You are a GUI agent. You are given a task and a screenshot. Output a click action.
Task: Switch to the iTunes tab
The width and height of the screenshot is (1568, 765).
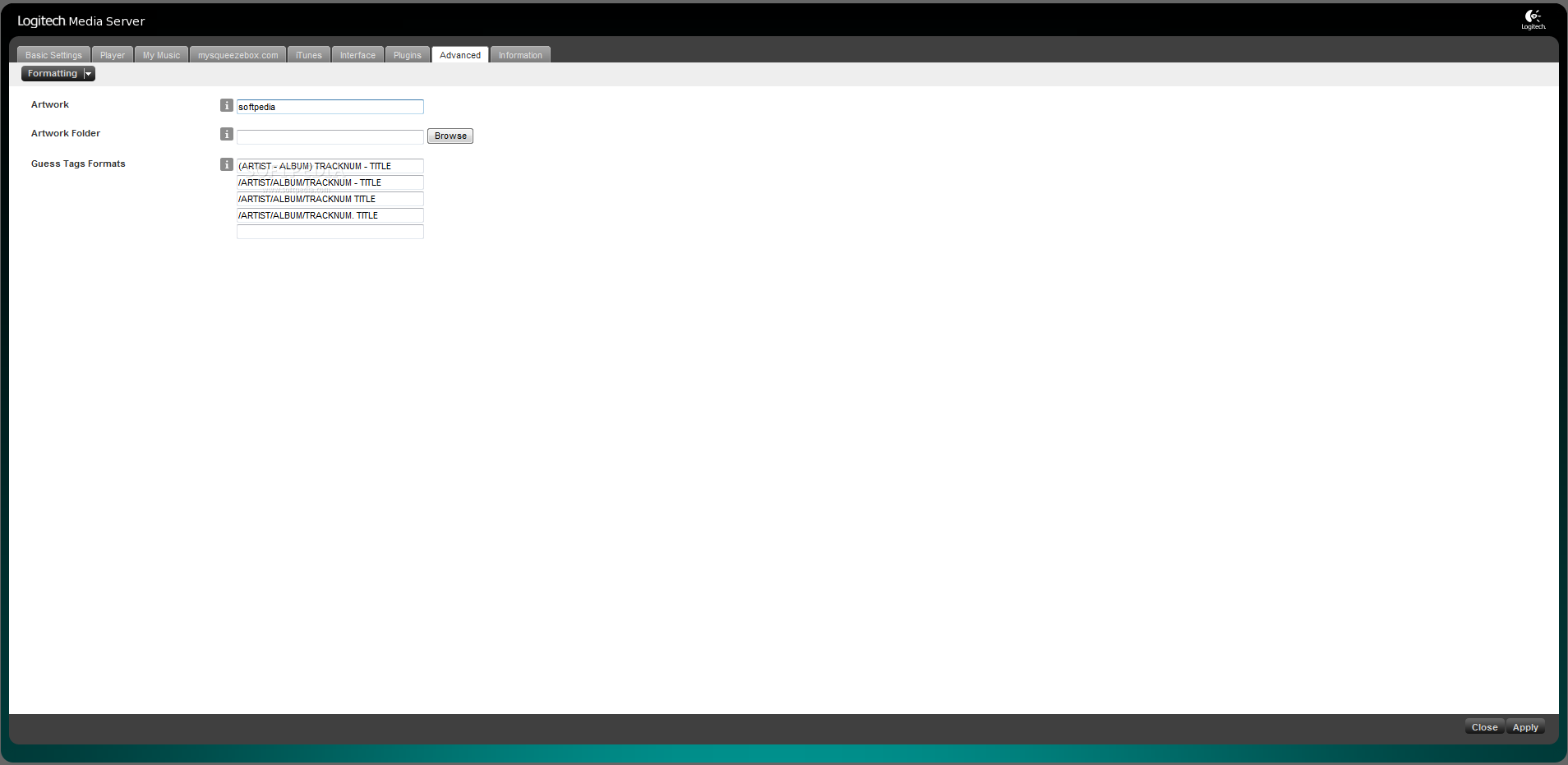pos(309,55)
